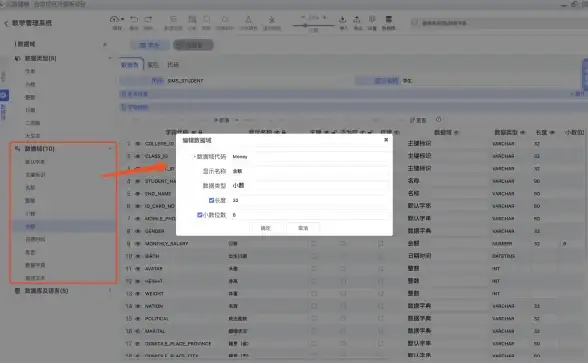Click the redo arrow icon
The image size is (588, 363).
[148, 19]
